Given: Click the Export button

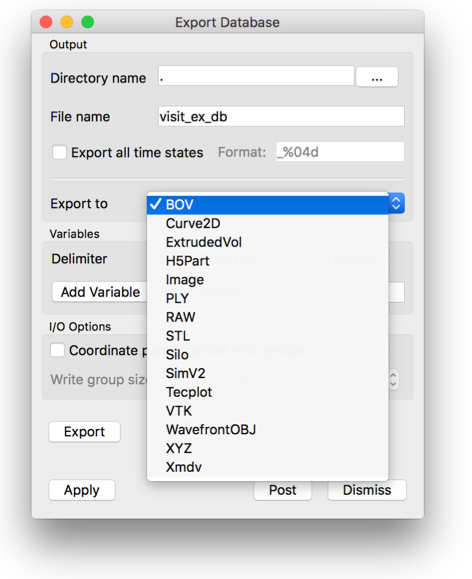Looking at the screenshot, I should coord(85,432).
